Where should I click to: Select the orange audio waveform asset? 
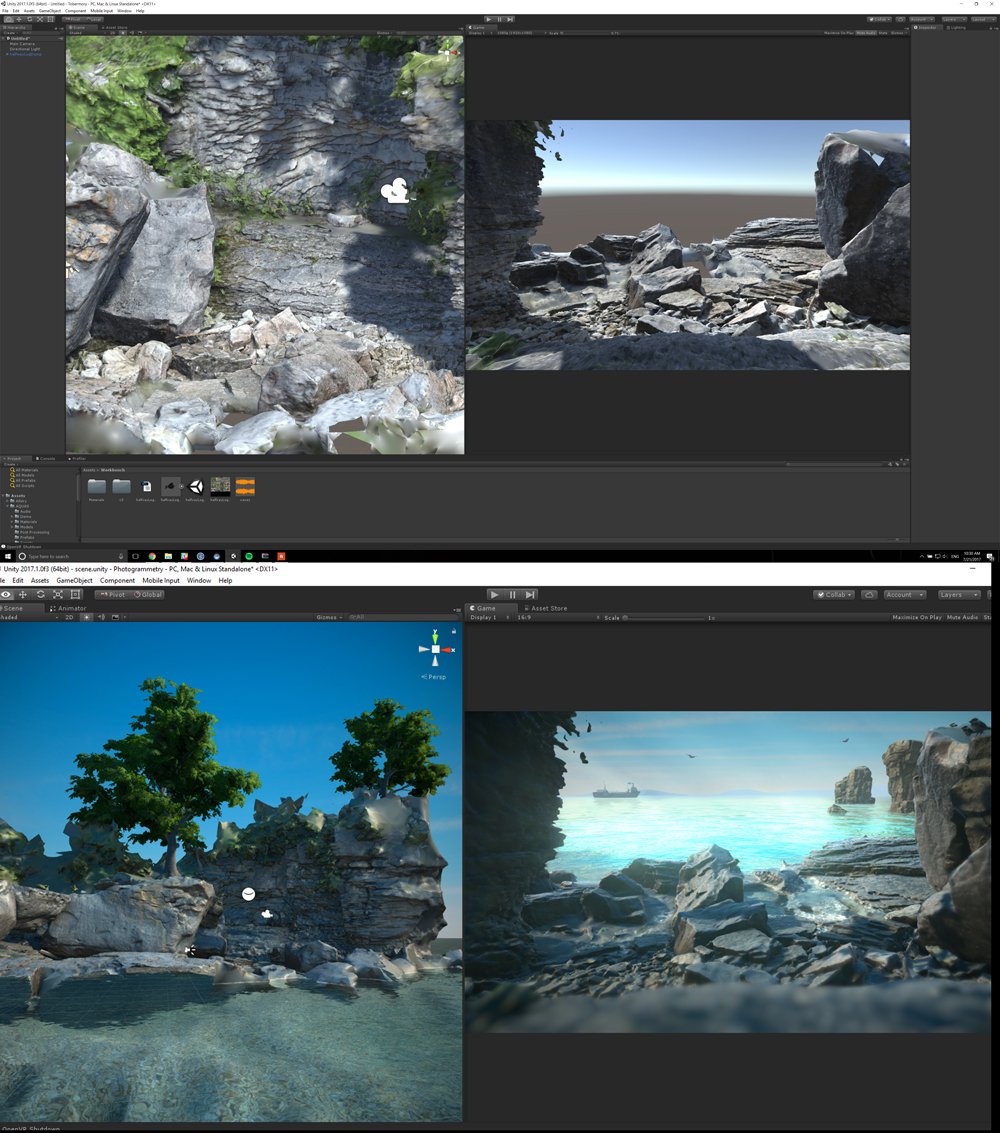[x=245, y=486]
